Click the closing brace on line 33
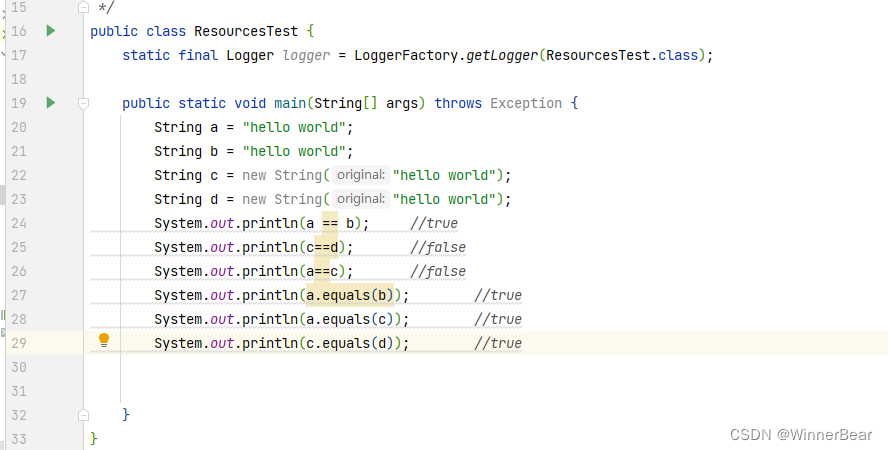This screenshot has width=888, height=450. pyautogui.click(x=93, y=439)
